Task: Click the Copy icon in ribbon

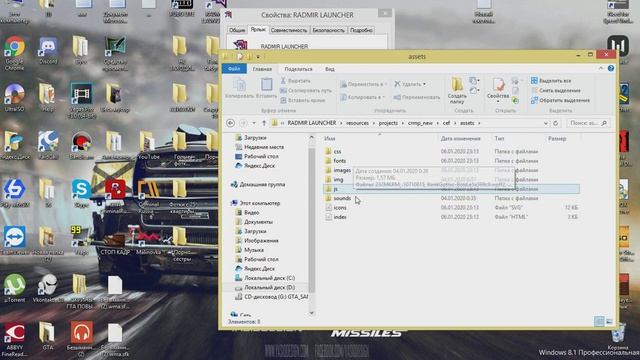Action: (240, 89)
